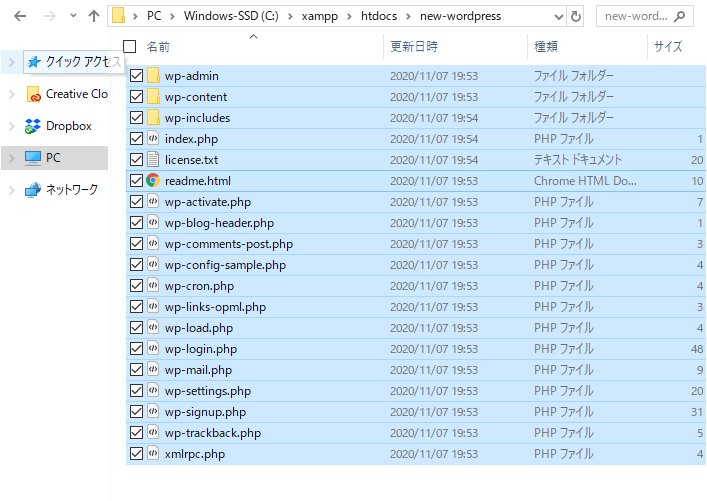
Task: Sort files by the 種類 column header
Action: 546,47
